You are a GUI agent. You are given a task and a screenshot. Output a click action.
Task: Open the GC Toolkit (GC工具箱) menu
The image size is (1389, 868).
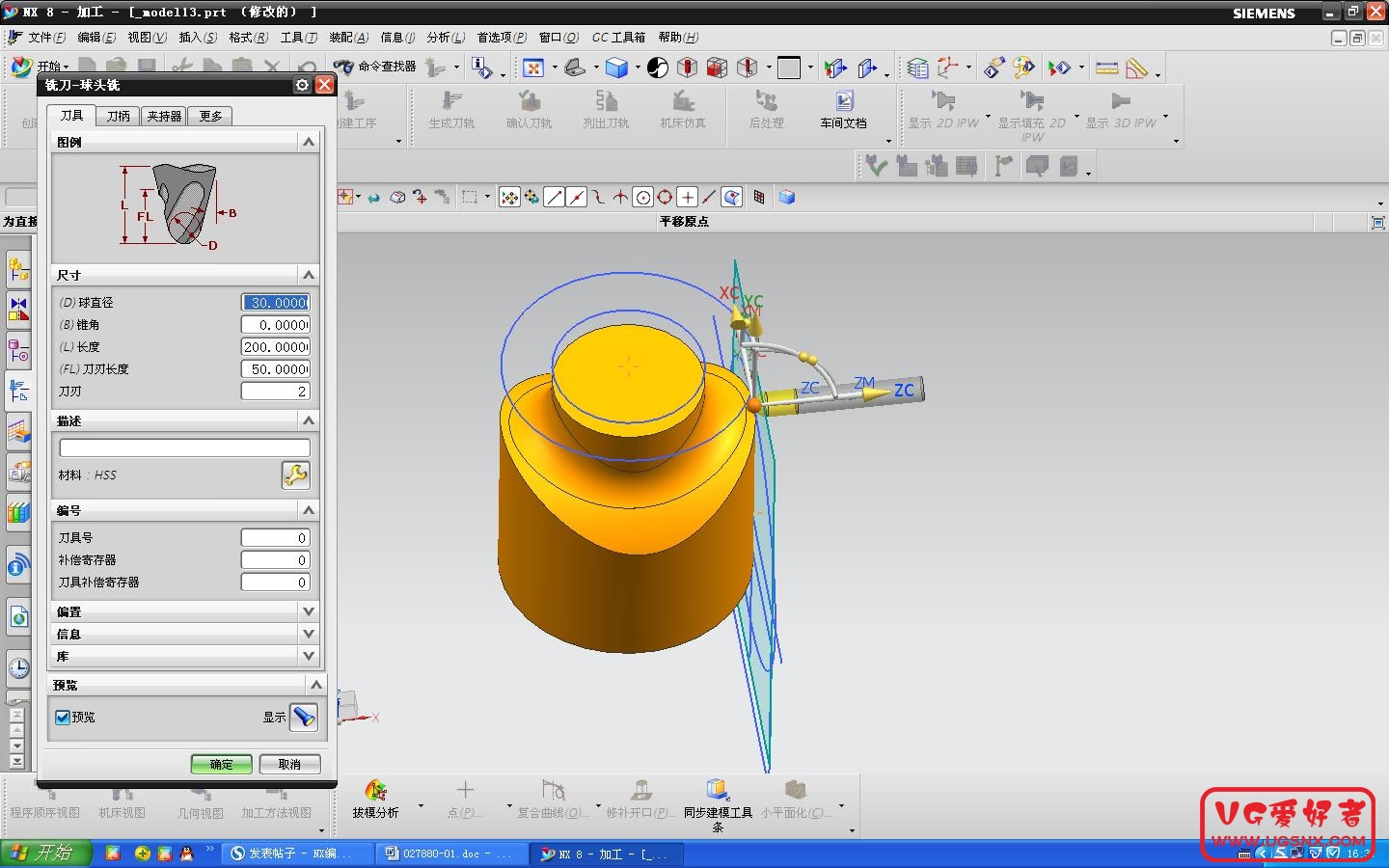click(x=618, y=38)
